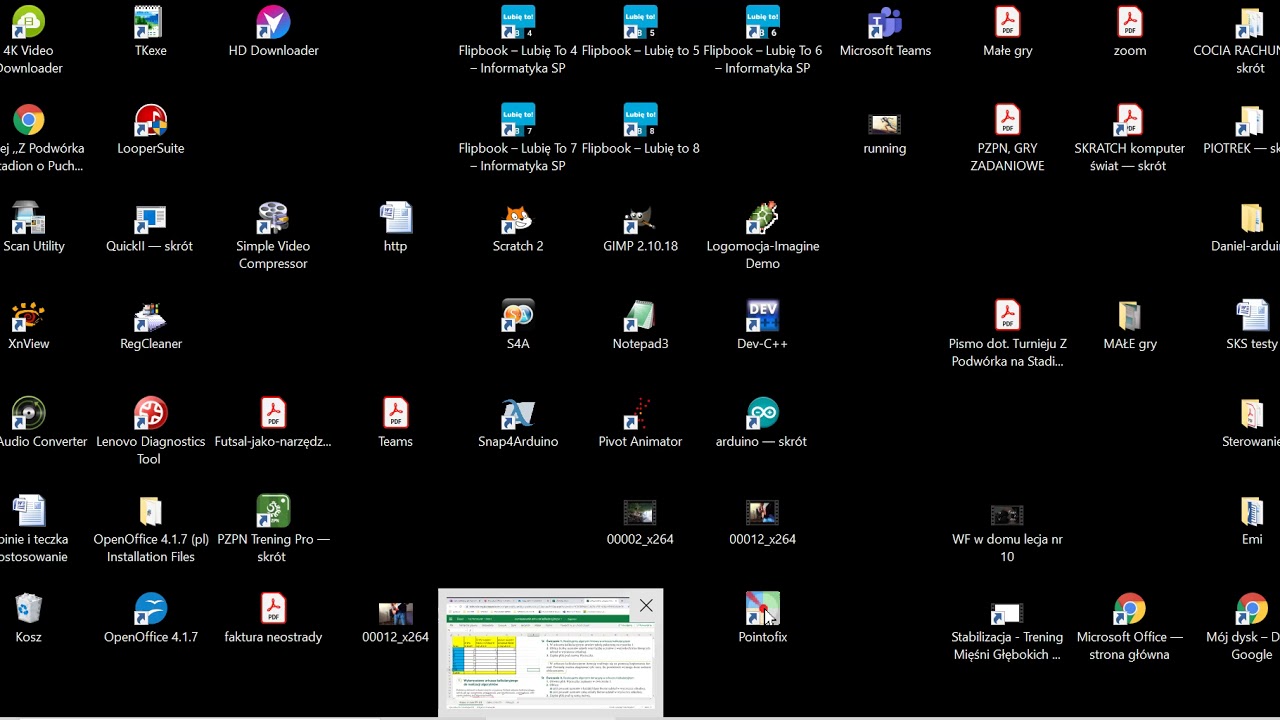This screenshot has height=720, width=1280.
Task: Click the Dev-C++ desktop icon
Action: coord(762,325)
